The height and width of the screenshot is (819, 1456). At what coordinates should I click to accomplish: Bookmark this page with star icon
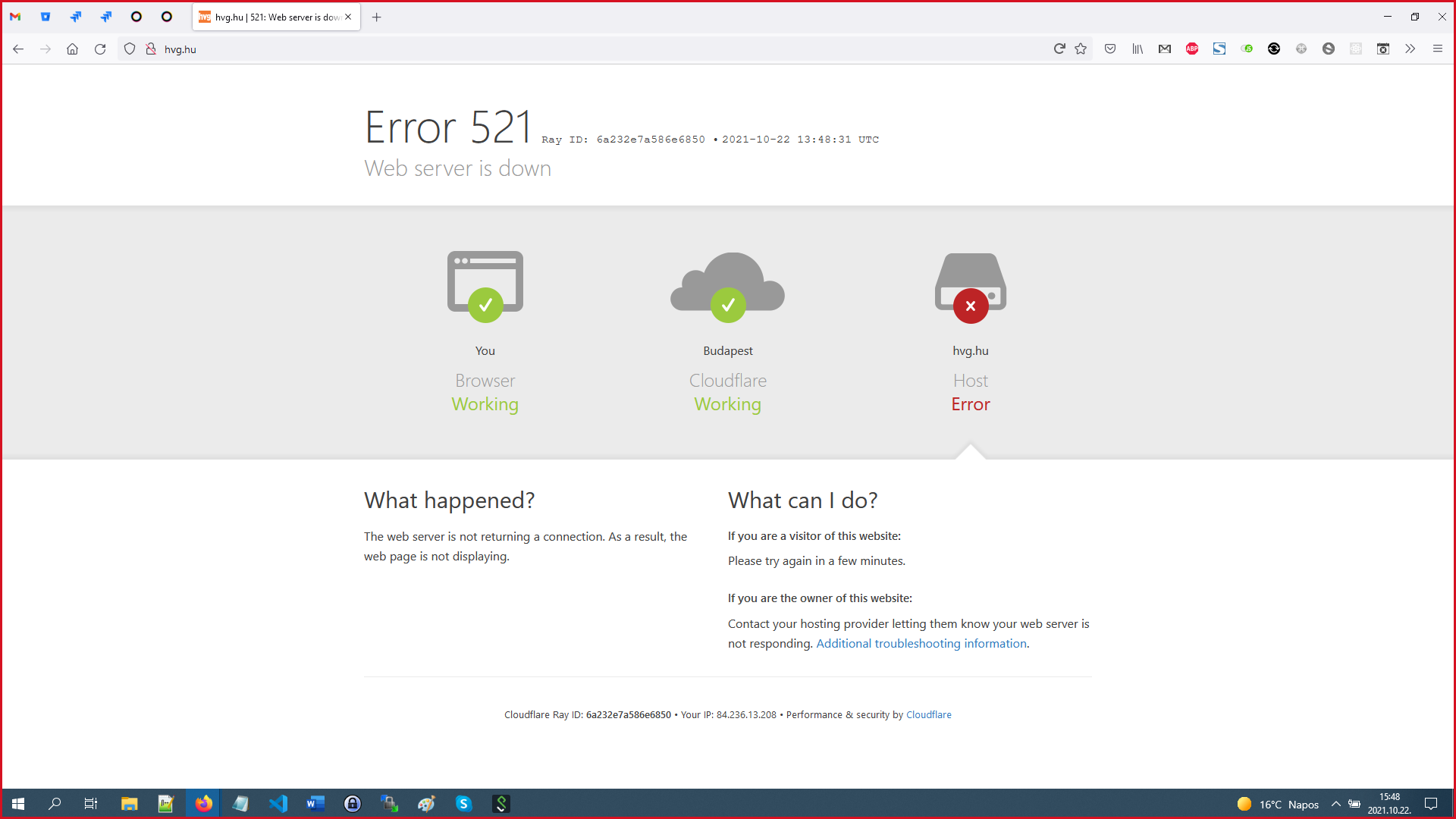click(1081, 49)
